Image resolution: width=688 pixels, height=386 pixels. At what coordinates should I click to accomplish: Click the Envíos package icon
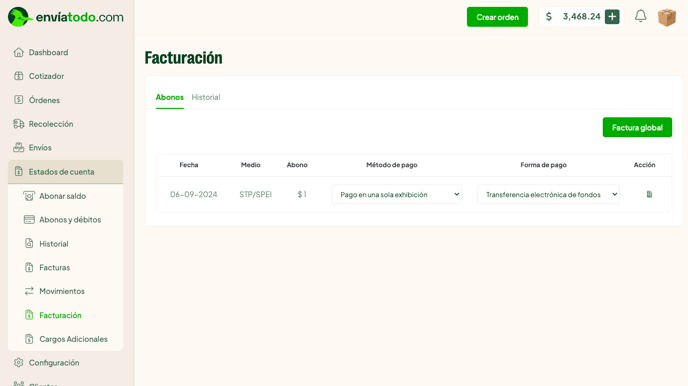[18, 147]
